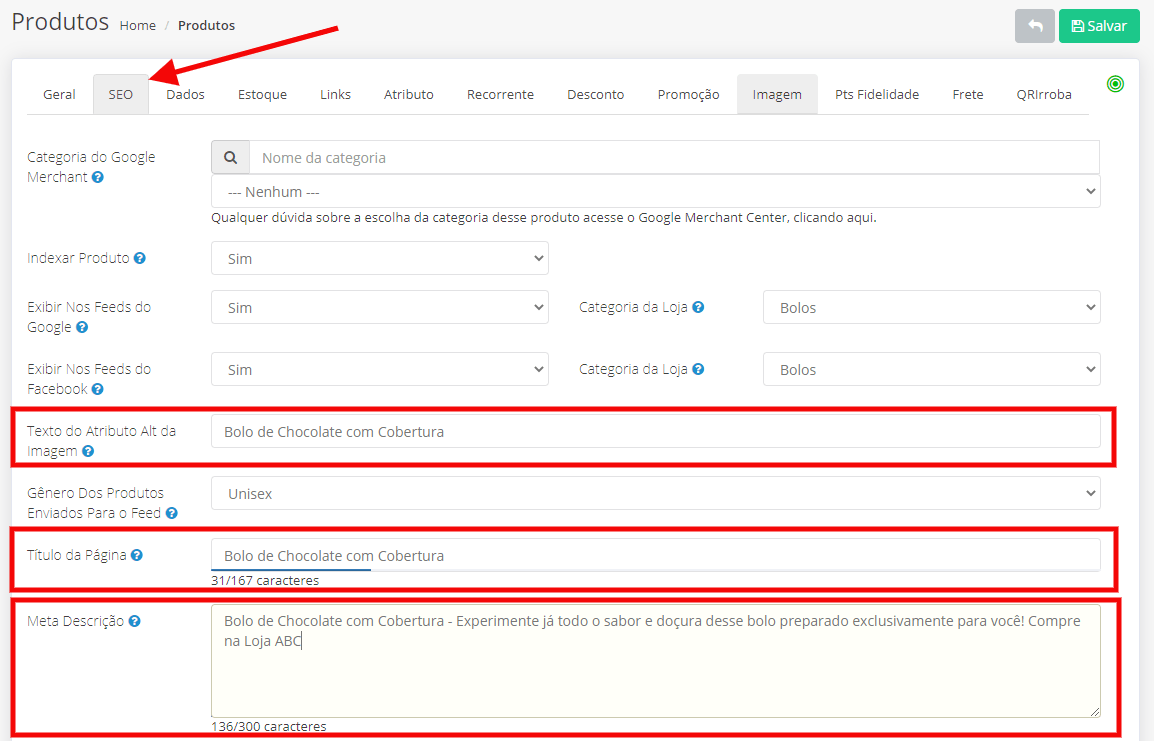Click the back arrow button near Salvar

1034,26
